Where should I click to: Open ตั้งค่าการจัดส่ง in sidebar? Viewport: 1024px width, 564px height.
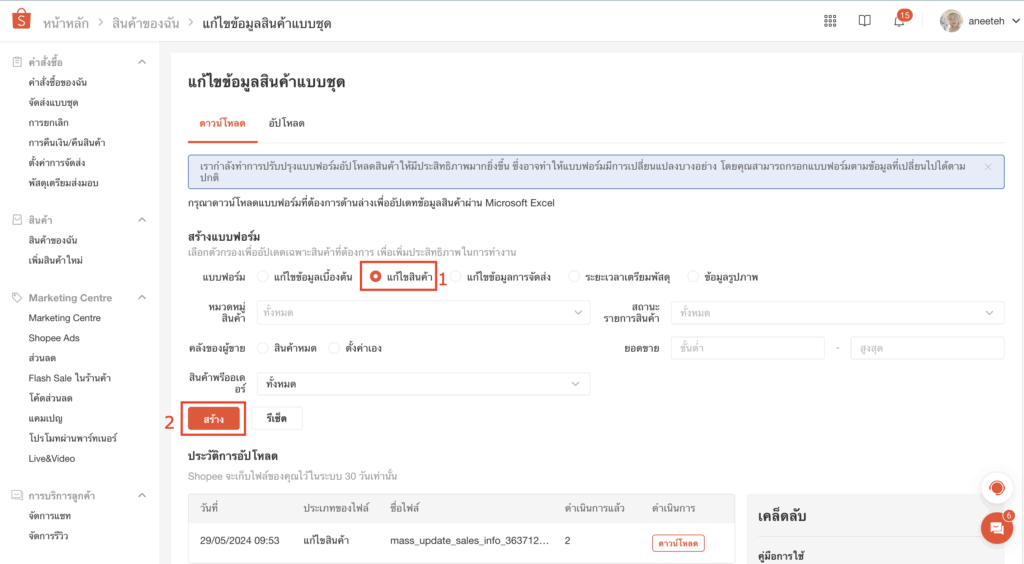click(x=57, y=163)
